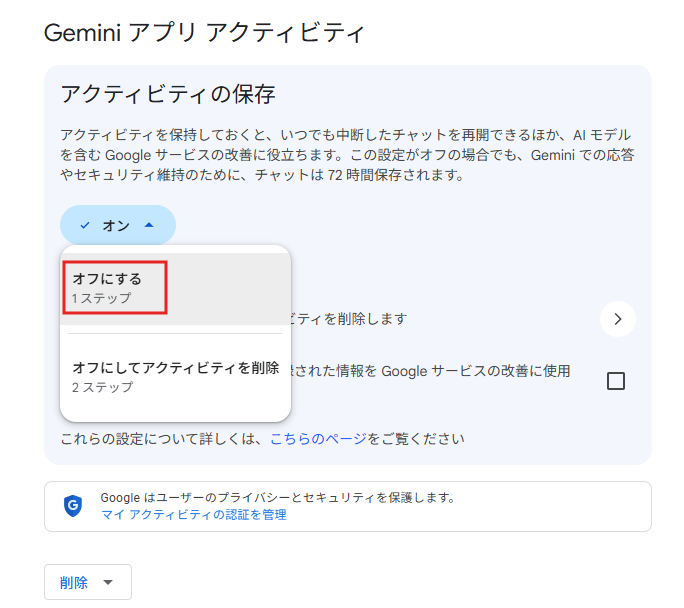Open the 削除 dropdown button
This screenshot has height=608, width=684.
coord(87,583)
